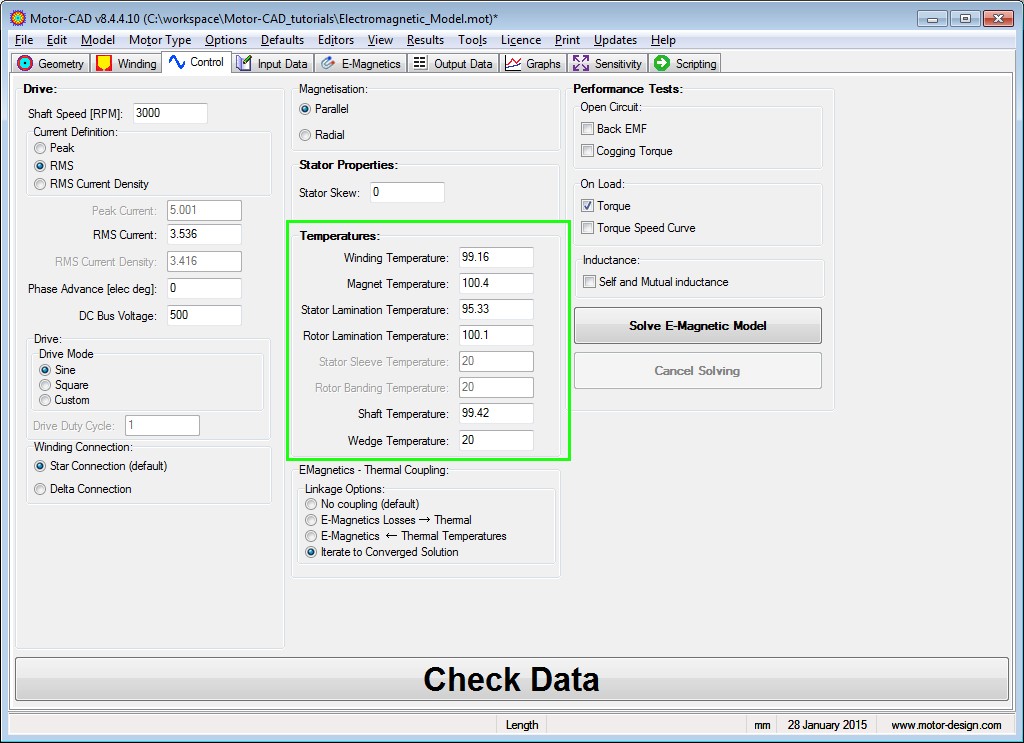1024x743 pixels.
Task: Choose Radial magnetisation
Action: point(306,135)
